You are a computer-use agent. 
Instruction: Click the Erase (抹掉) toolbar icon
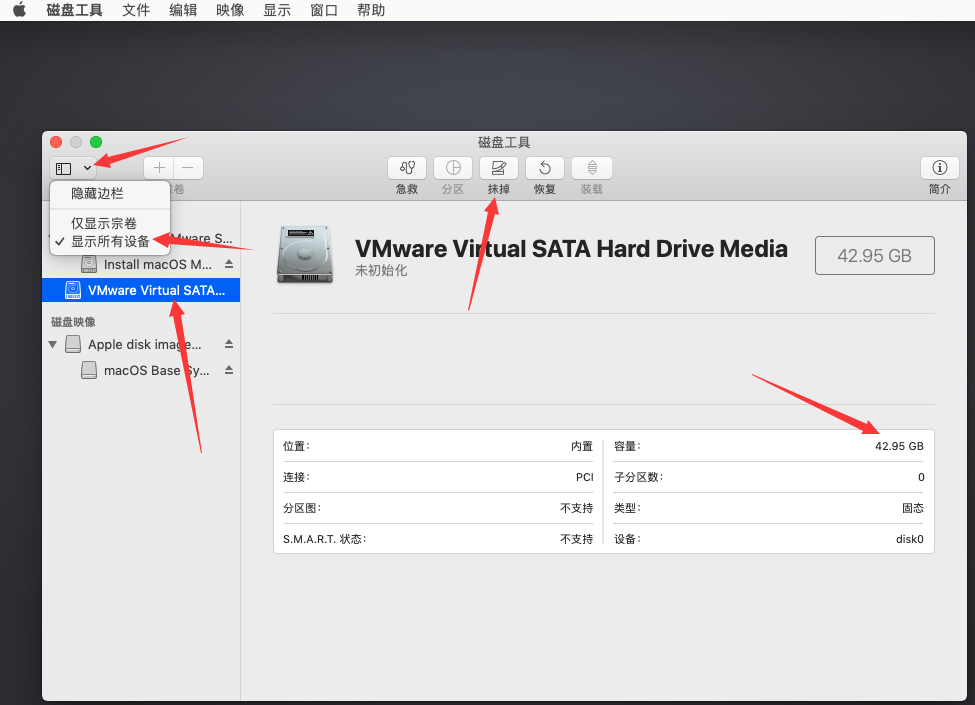click(x=499, y=168)
